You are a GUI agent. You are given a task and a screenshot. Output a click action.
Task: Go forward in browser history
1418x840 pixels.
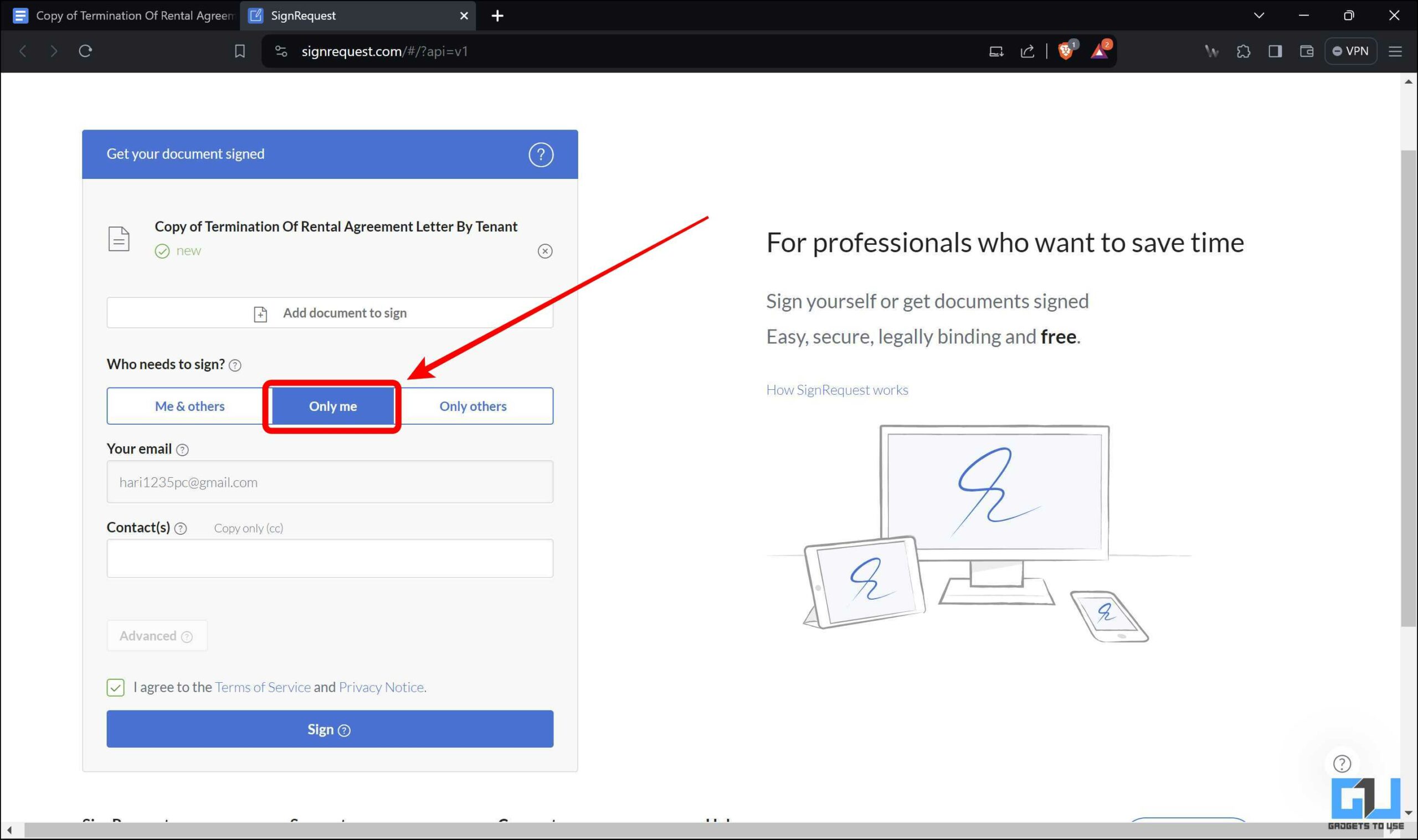(54, 51)
